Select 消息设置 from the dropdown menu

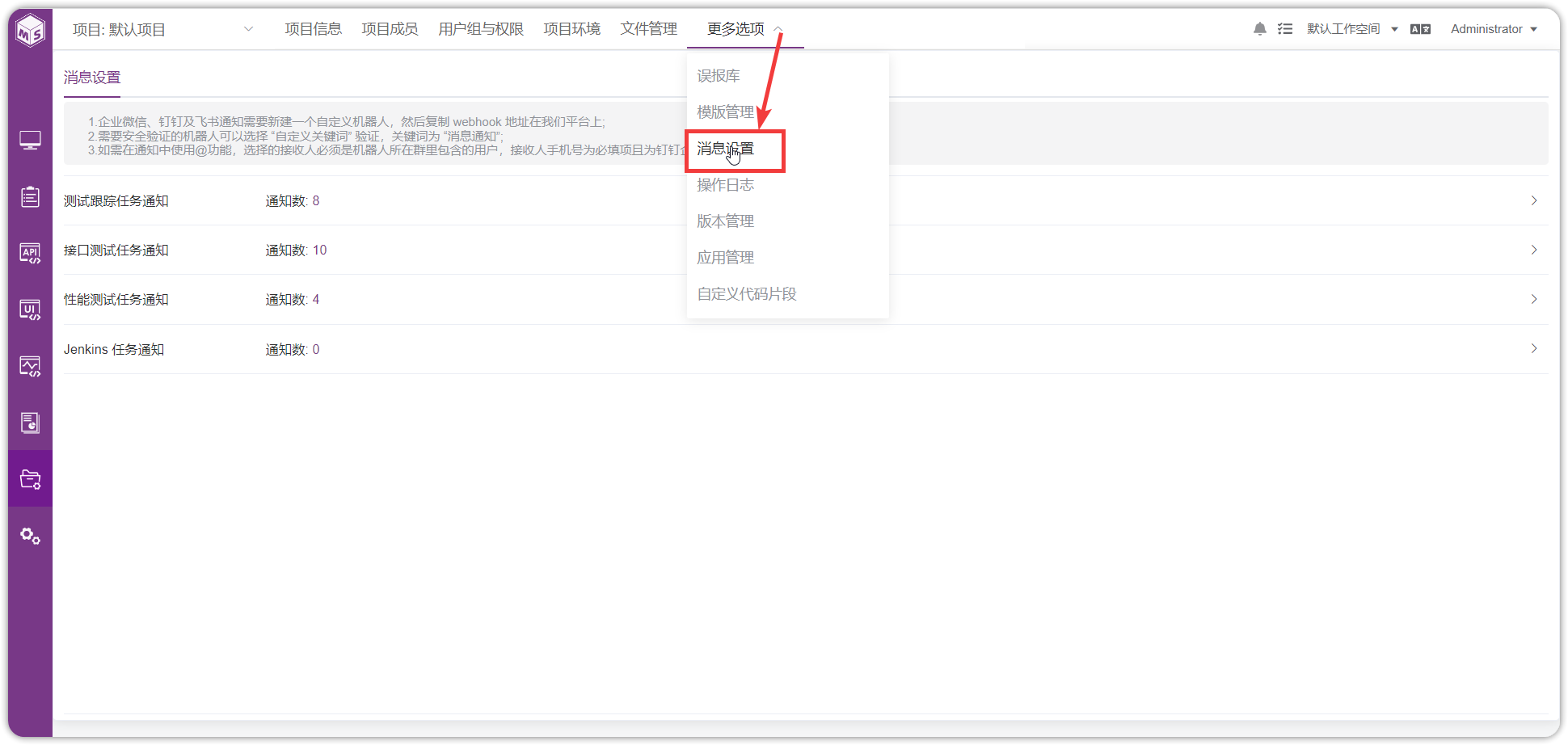click(x=787, y=149)
